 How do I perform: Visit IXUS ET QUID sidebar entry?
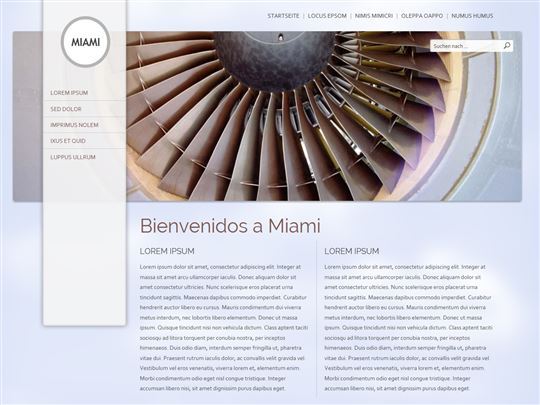[x=68, y=141]
